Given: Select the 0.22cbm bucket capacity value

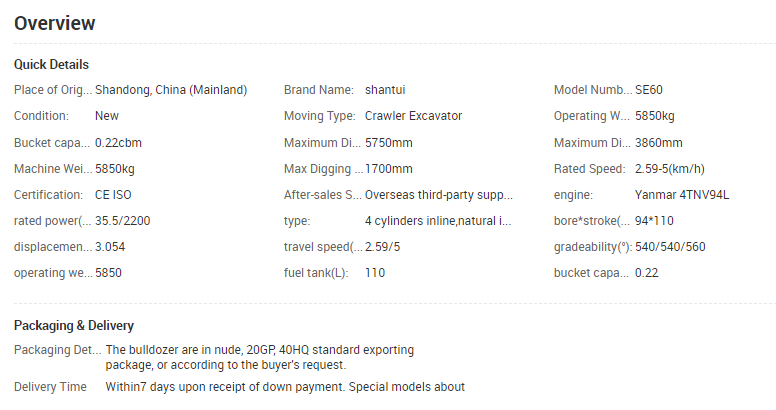Looking at the screenshot, I should pyautogui.click(x=118, y=143).
